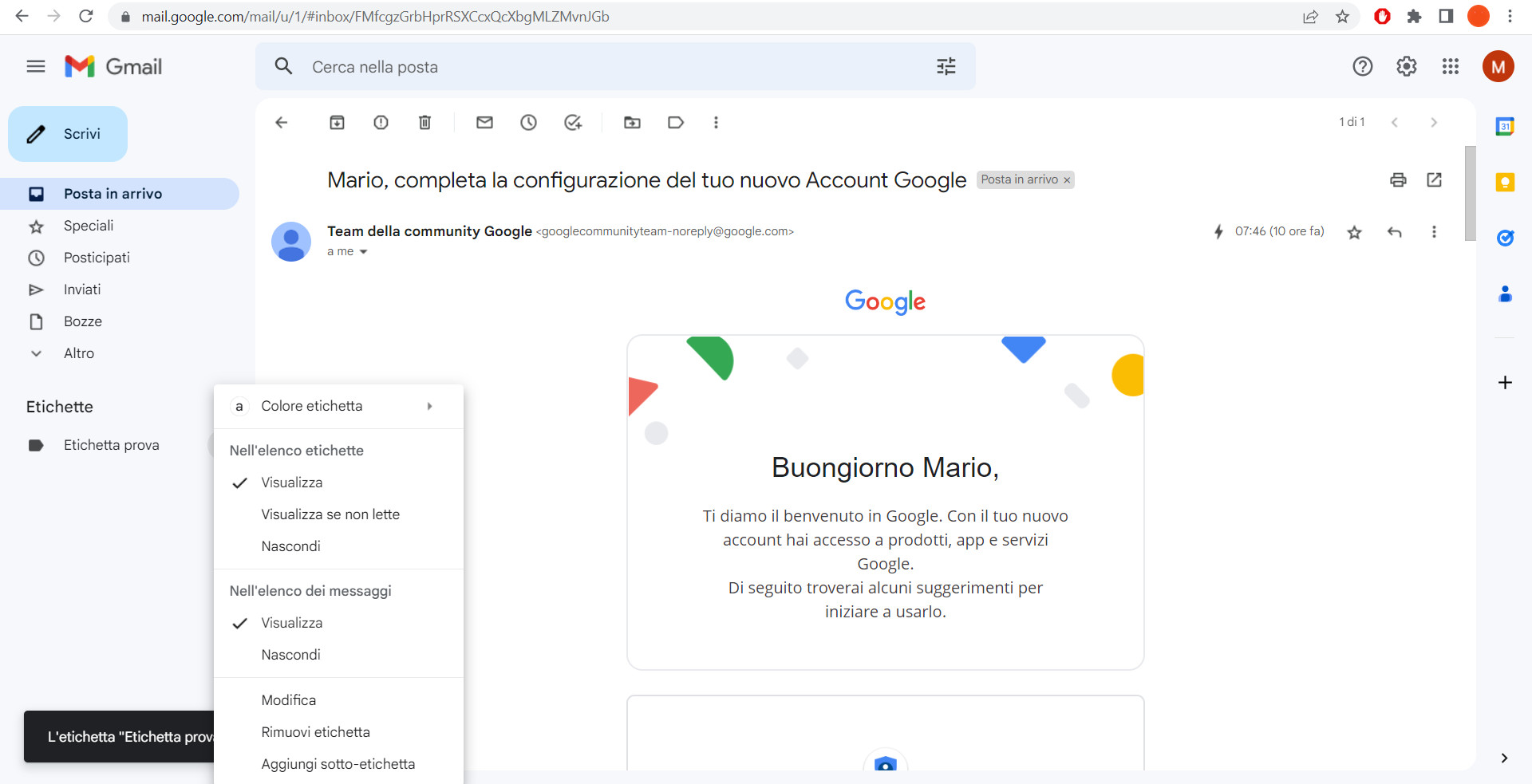Choose Rimuovi etichetta from the menu
This screenshot has width=1532, height=784.
[315, 731]
